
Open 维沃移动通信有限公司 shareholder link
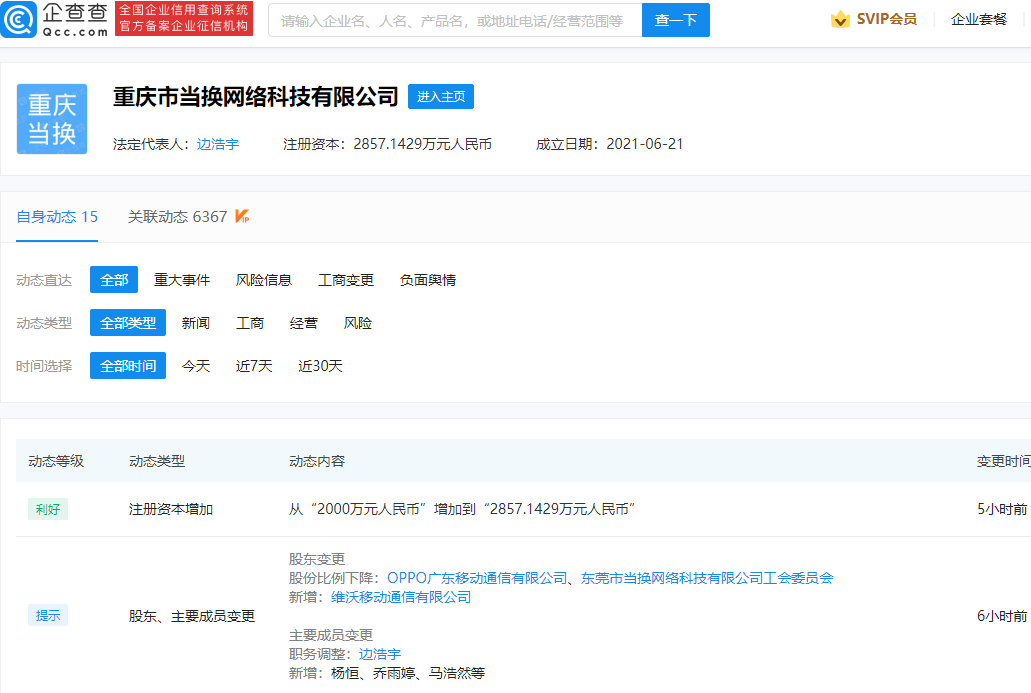click(401, 597)
